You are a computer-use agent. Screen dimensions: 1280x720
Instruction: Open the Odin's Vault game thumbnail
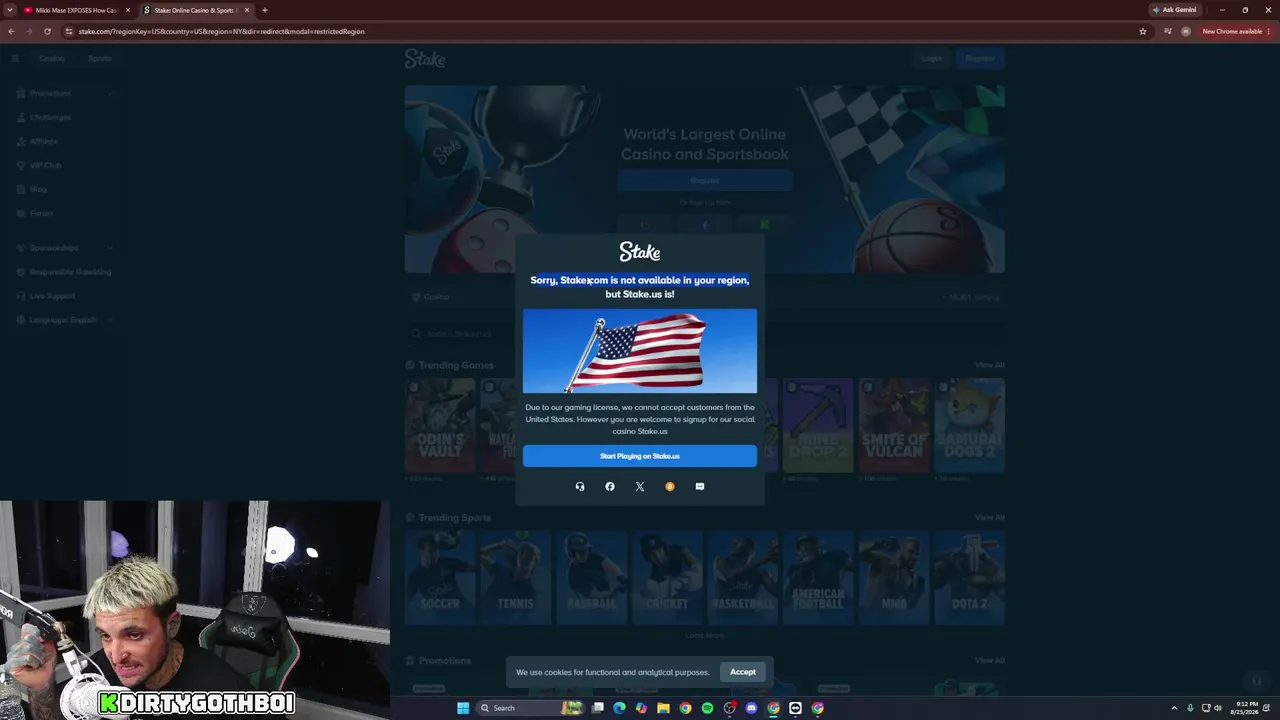tap(440, 425)
